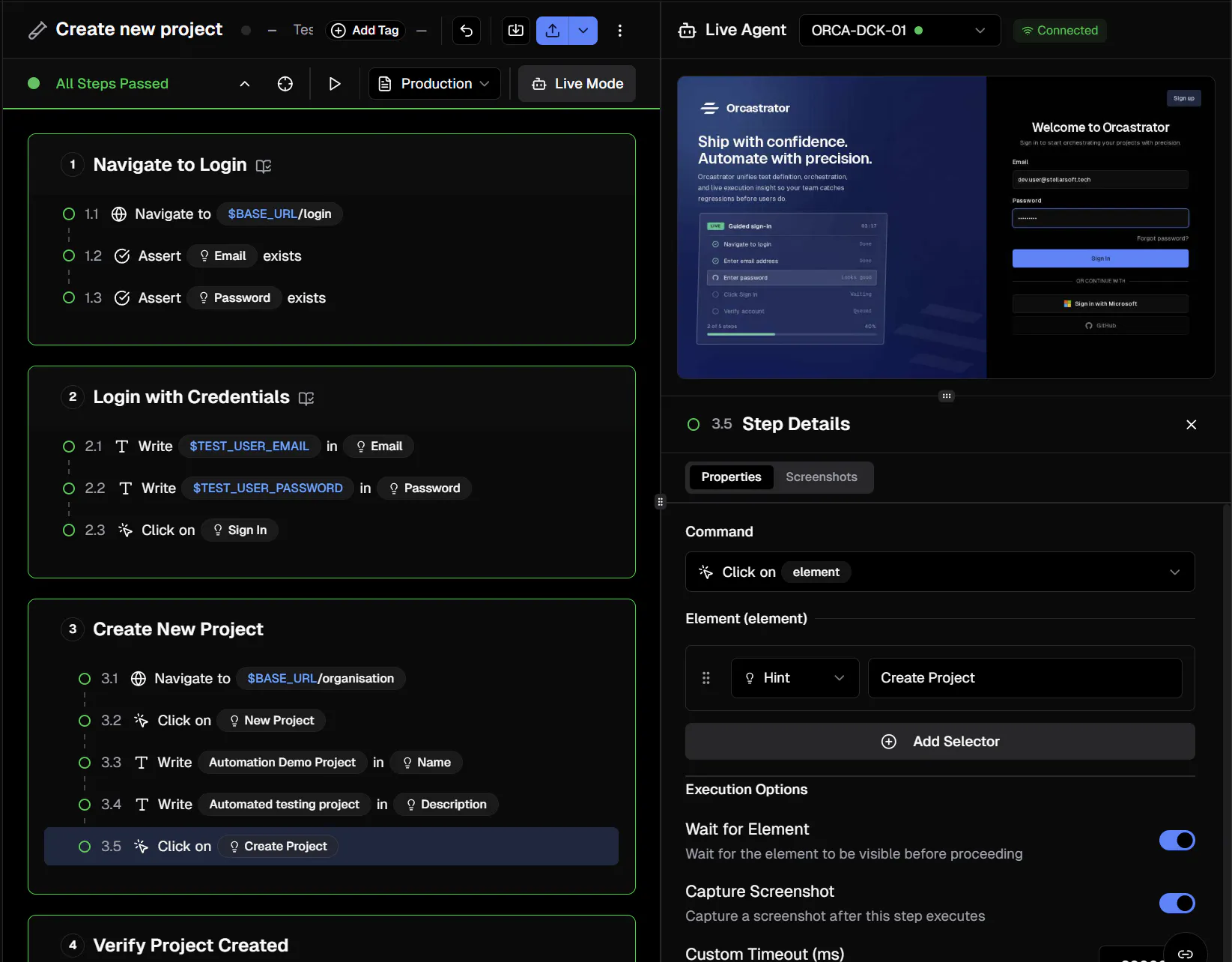The image size is (1232, 962).
Task: Open the Hint selector type dropdown
Action: coord(795,678)
